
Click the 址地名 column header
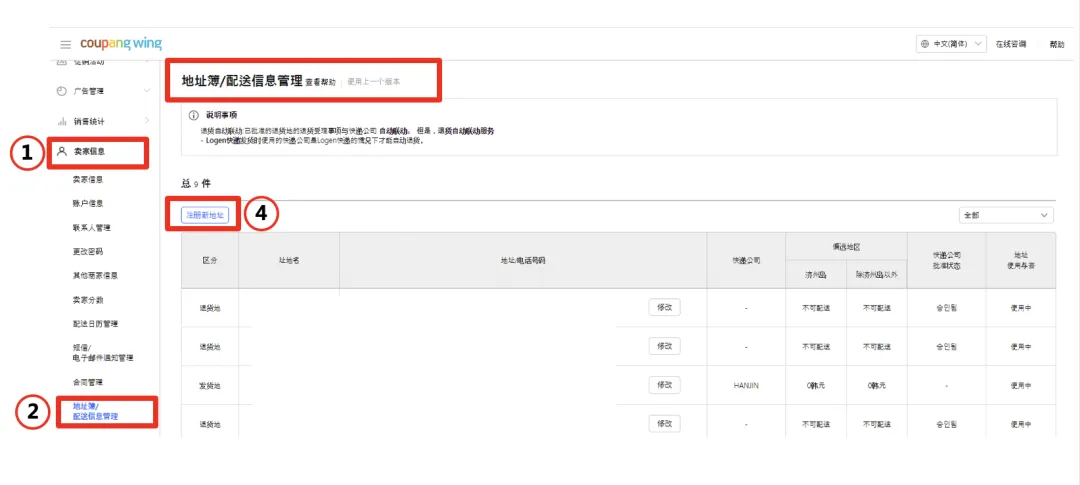[x=289, y=260]
